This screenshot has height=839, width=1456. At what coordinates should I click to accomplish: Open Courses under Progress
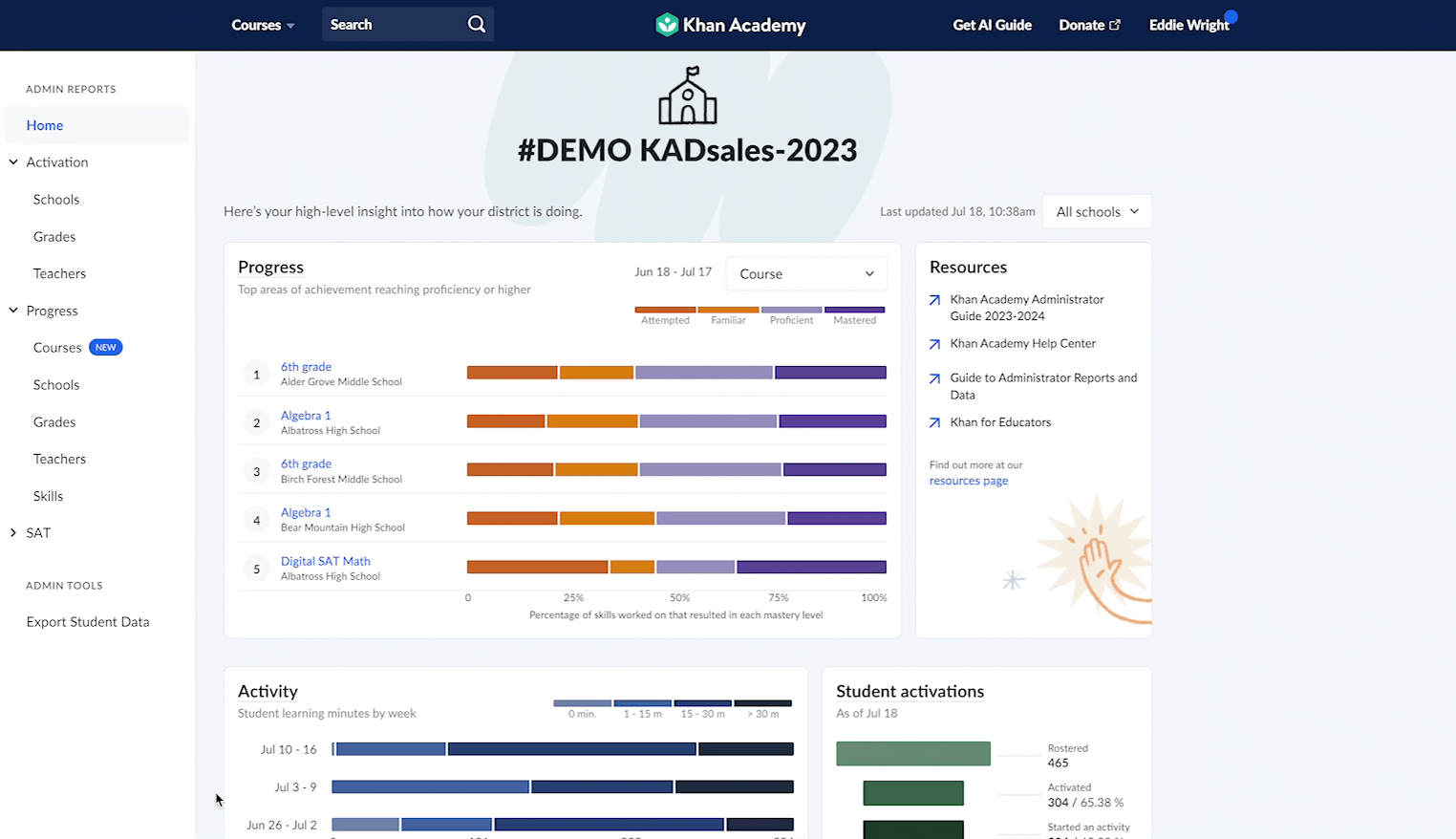57,348
